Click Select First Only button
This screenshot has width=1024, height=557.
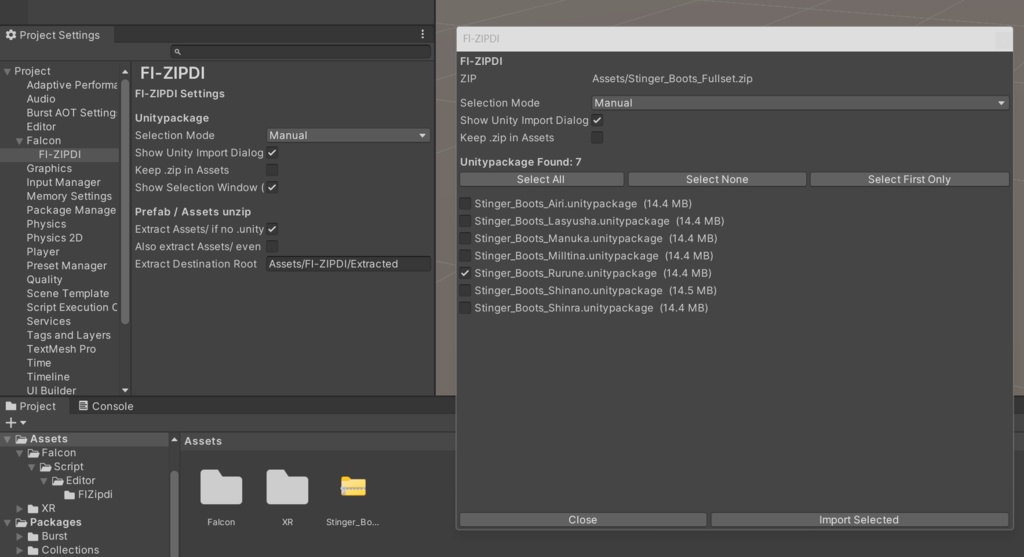pyautogui.click(x=909, y=179)
